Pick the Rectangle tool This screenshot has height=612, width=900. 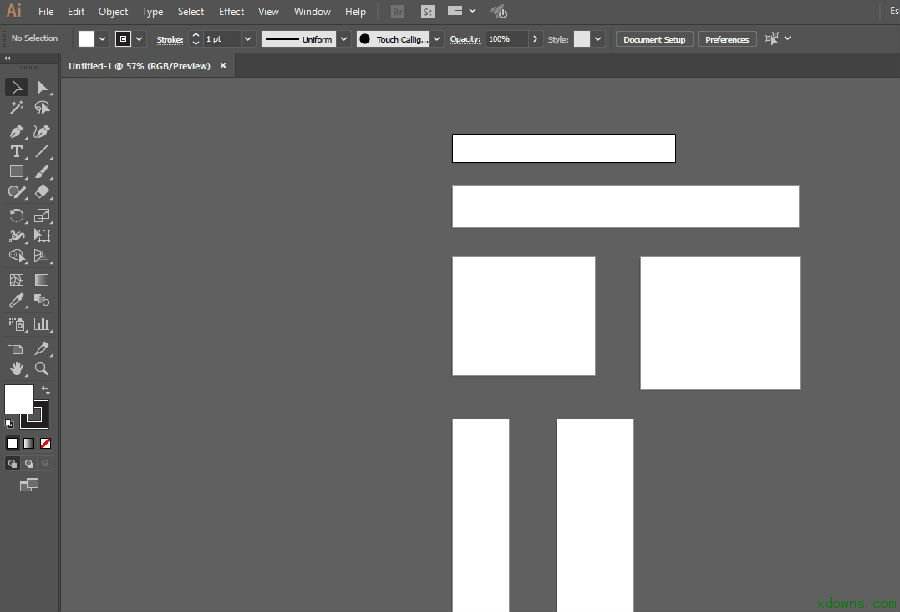(17, 172)
